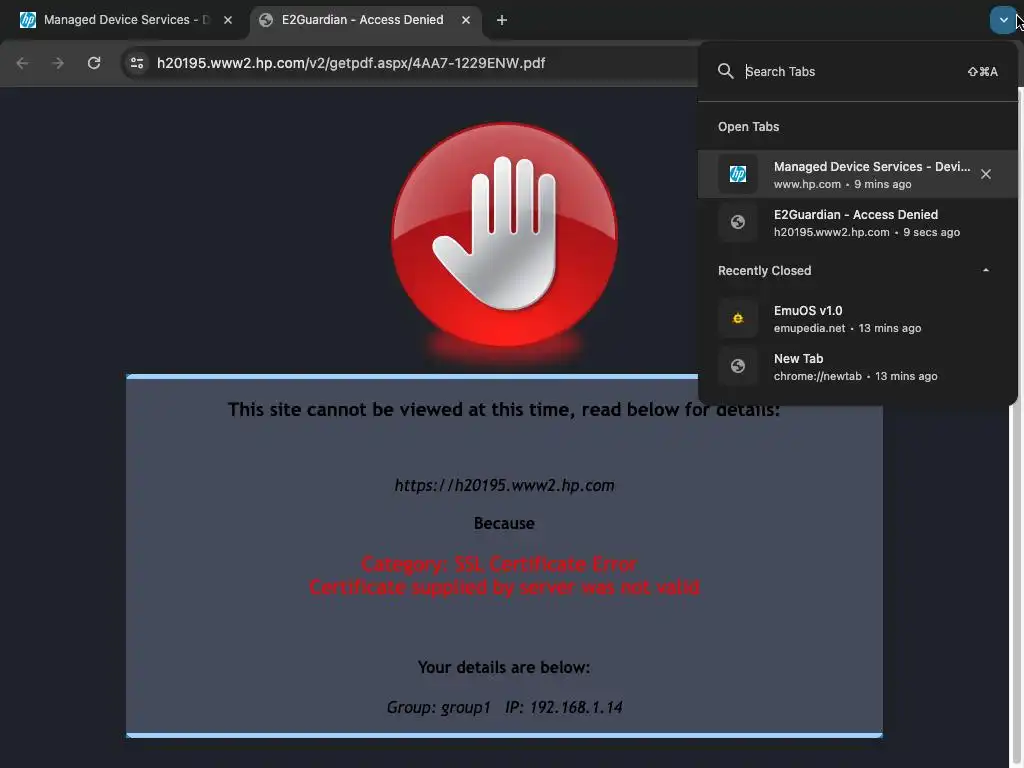The height and width of the screenshot is (768, 1024).
Task: Click the HP favicon on first browser tab
Action: [x=28, y=20]
